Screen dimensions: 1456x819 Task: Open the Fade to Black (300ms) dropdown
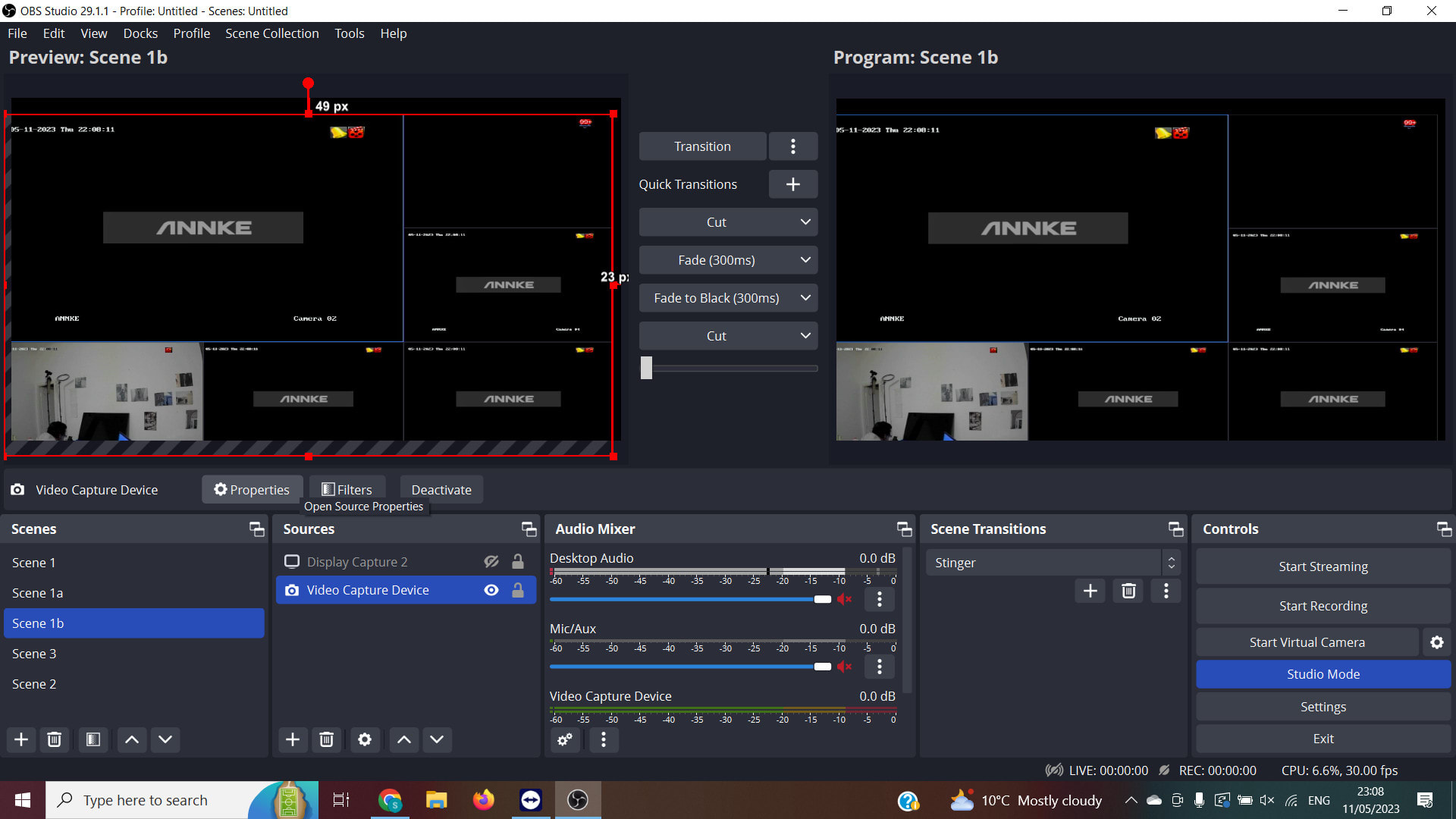[805, 298]
